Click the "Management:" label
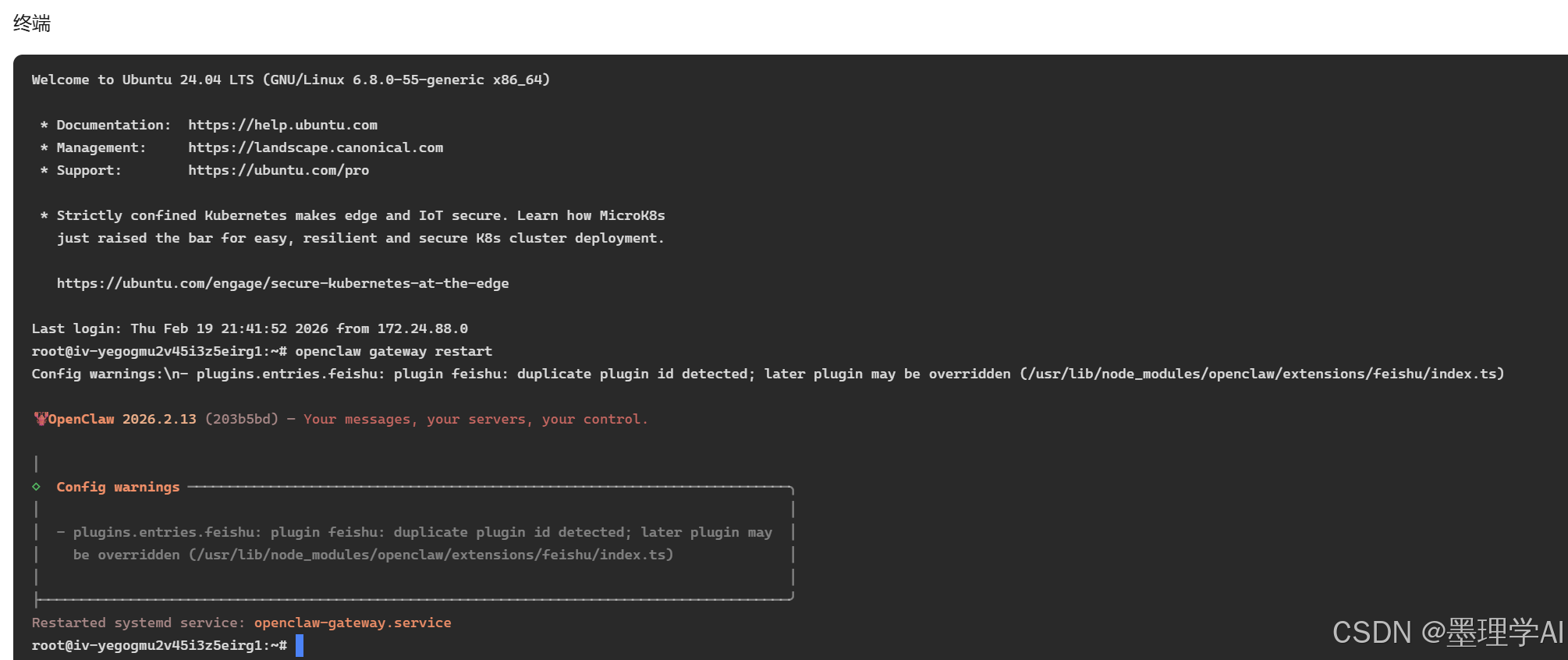 click(x=101, y=147)
